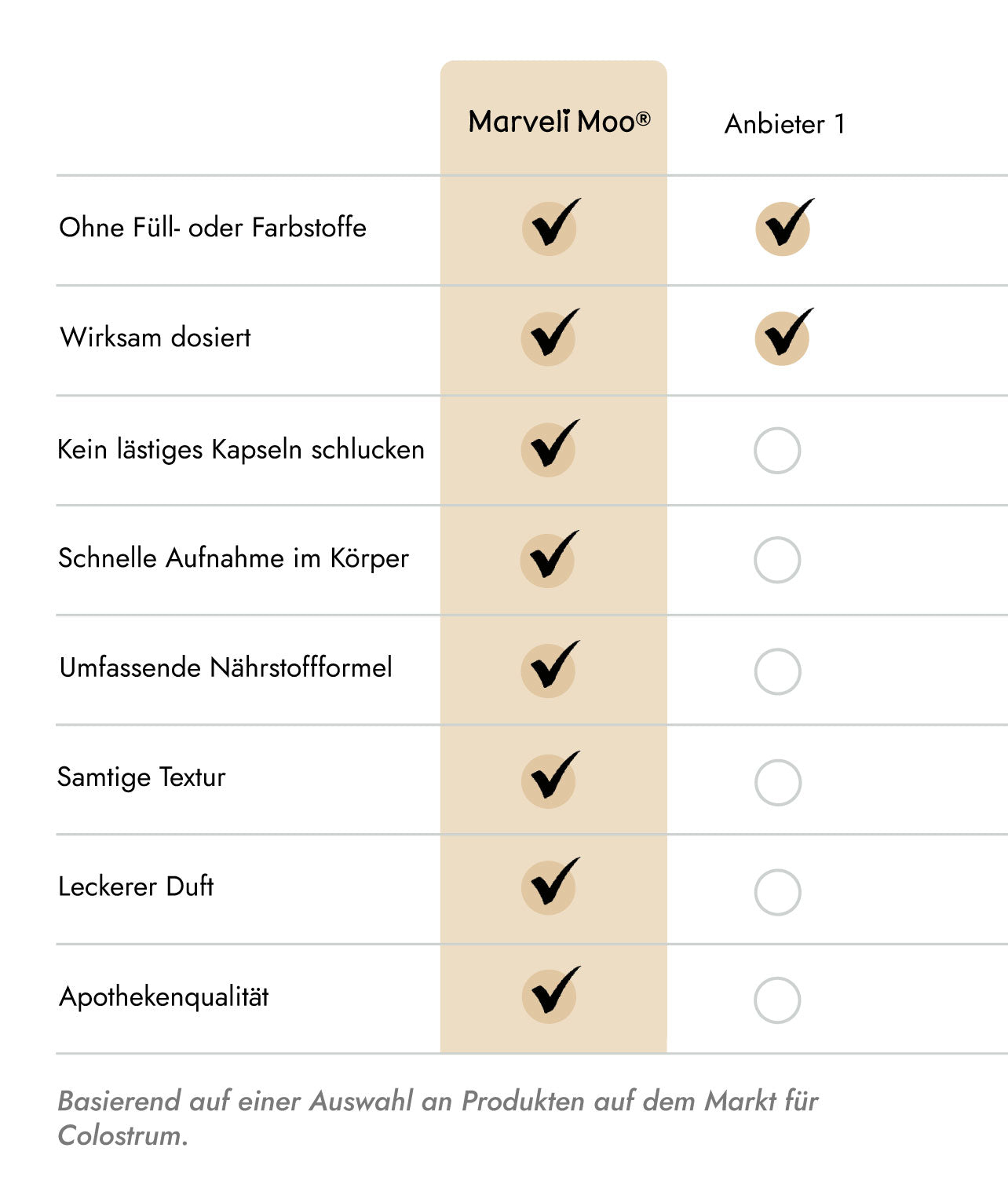Click Marveli Moo checkmark for Wirksam dosiert
Image resolution: width=1008 pixels, height=1188 pixels.
550,337
